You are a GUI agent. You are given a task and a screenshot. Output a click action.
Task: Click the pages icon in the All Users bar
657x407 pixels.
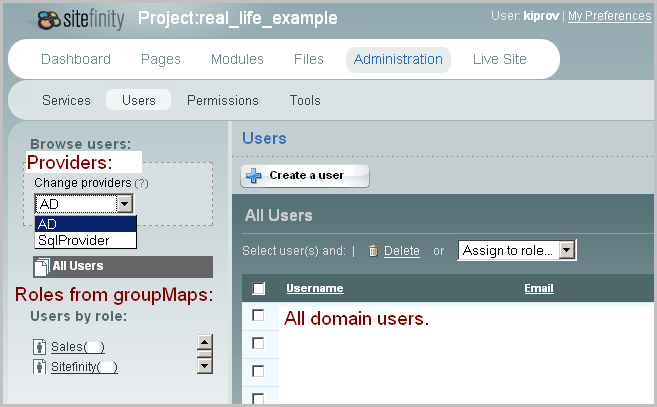coord(42,267)
